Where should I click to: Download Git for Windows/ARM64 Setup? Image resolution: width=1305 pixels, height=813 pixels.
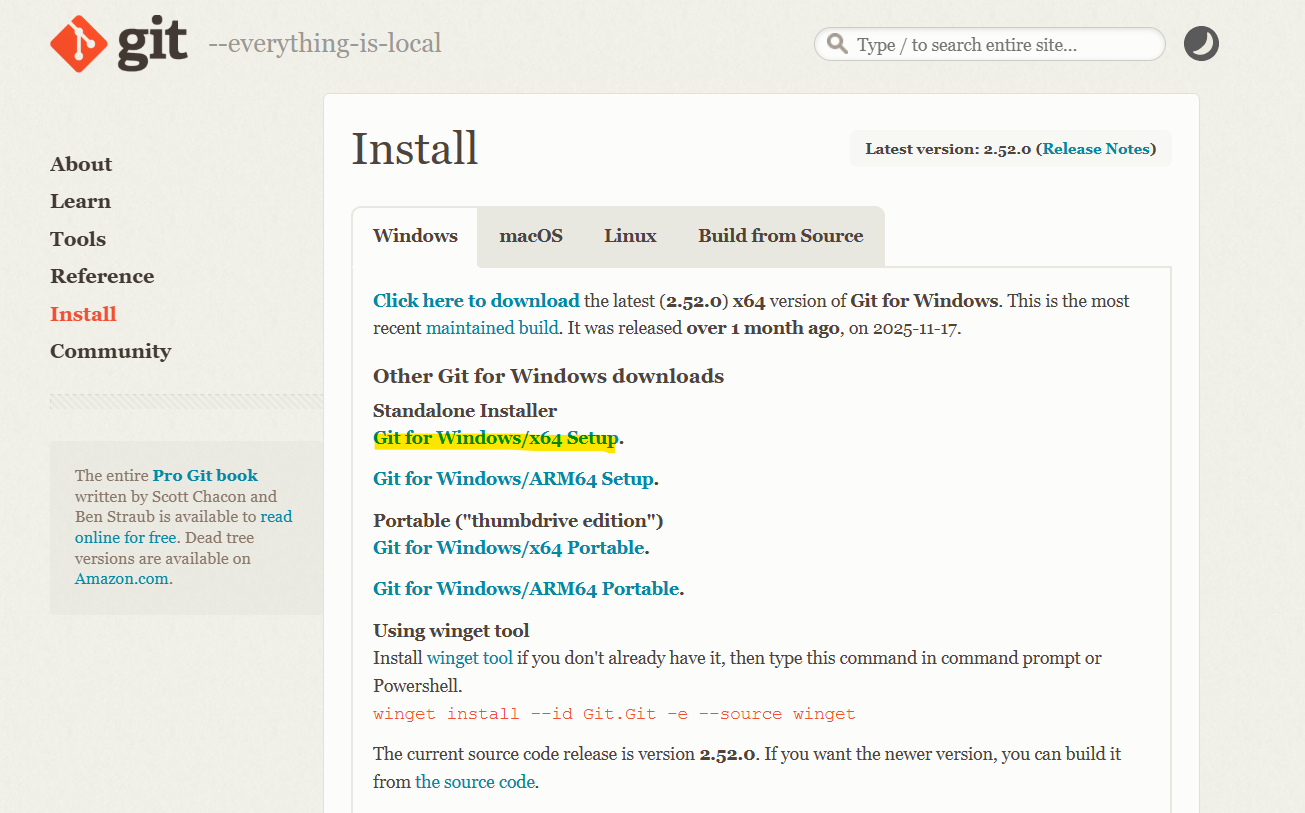513,479
